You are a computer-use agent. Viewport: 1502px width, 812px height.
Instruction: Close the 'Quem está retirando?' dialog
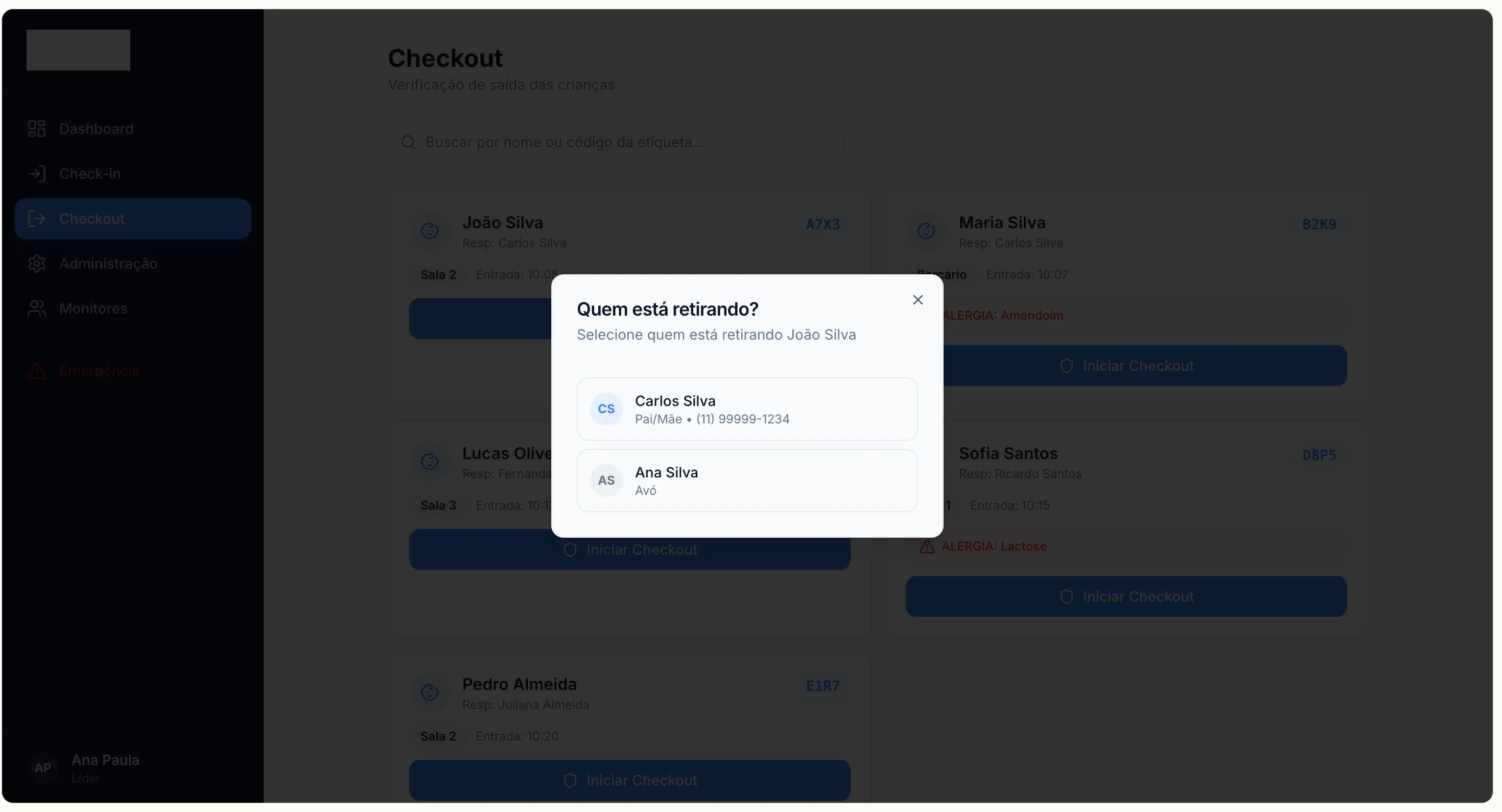[x=917, y=300]
